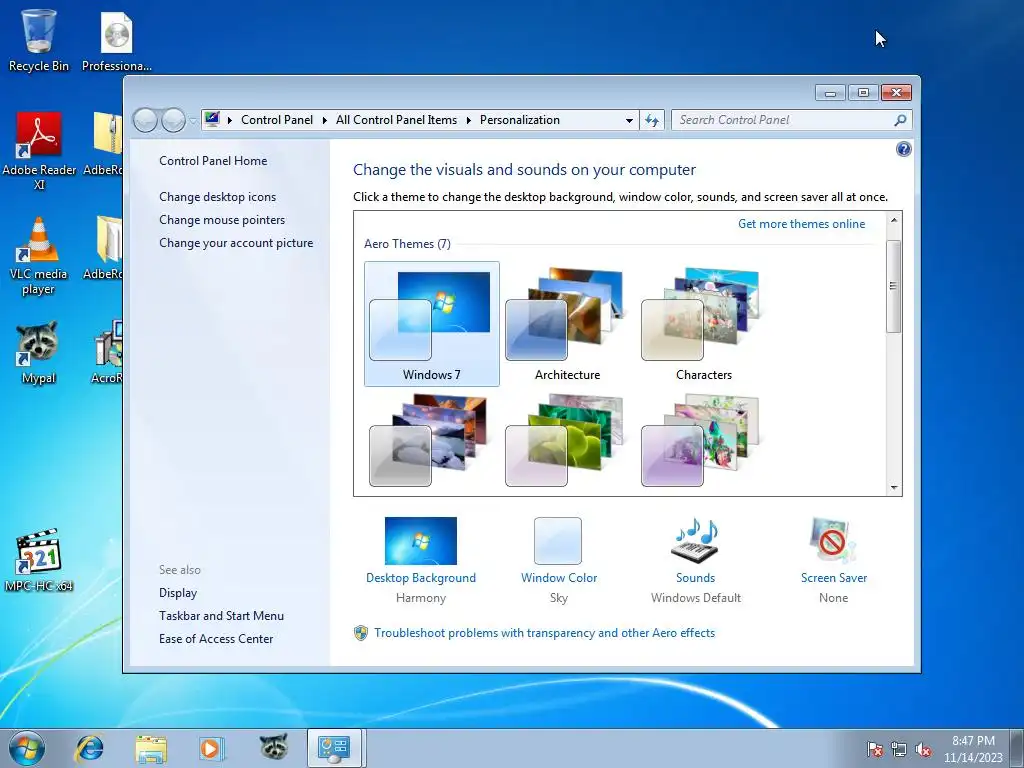Click the Sounds text link
This screenshot has width=1024, height=768.
(x=696, y=578)
